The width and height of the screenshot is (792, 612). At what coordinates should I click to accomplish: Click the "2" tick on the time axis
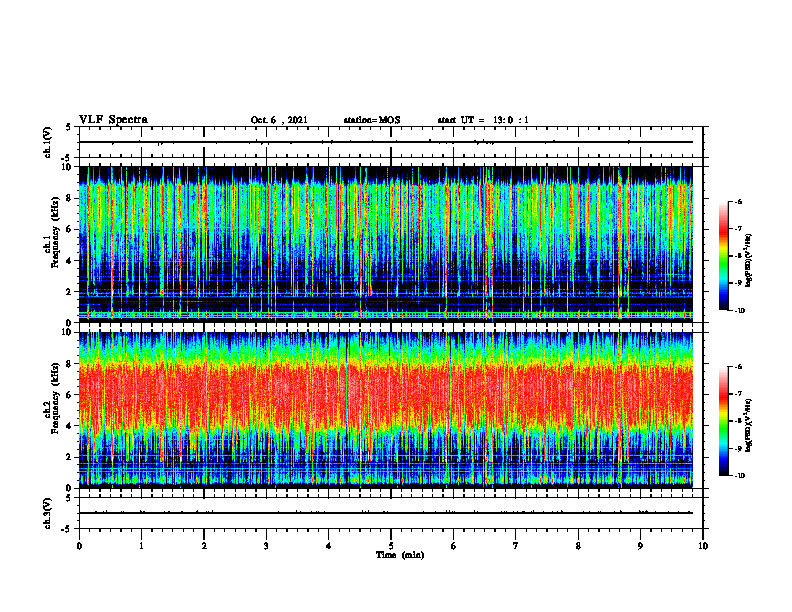pyautogui.click(x=204, y=546)
